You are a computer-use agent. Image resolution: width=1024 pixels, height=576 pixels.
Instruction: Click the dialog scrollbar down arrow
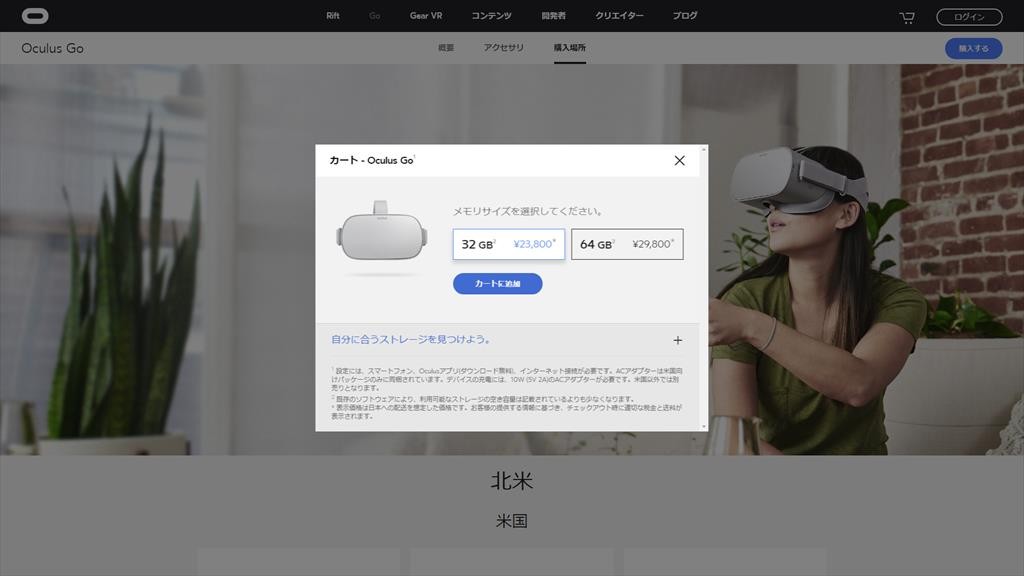click(703, 426)
